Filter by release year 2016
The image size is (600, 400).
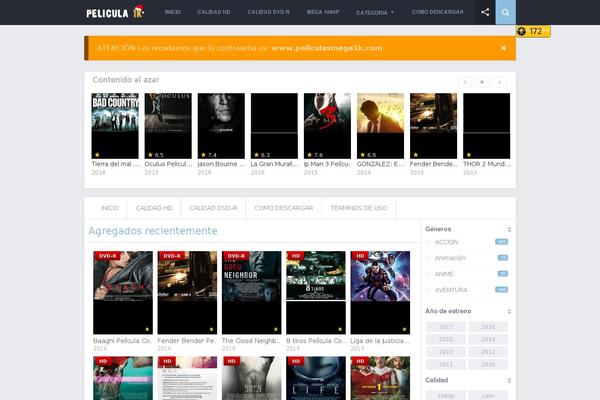(x=488, y=327)
